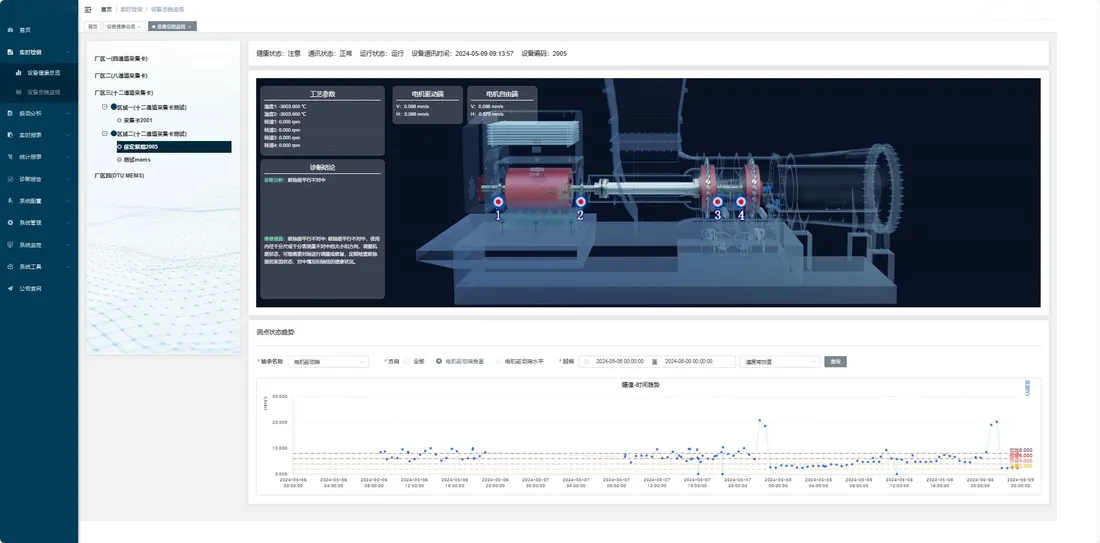This screenshot has height=543, width=1100.
Task: Select tree node 厂区一(四通道采集卡)
Action: click(121, 59)
